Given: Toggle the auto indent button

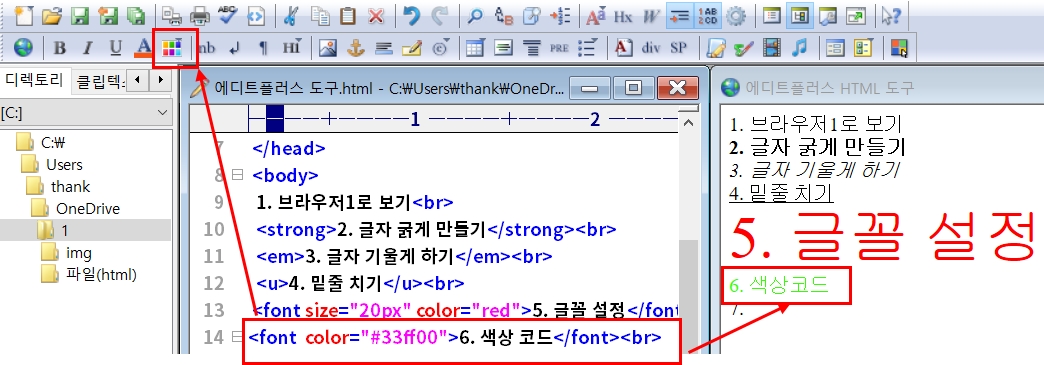Looking at the screenshot, I should (x=679, y=16).
